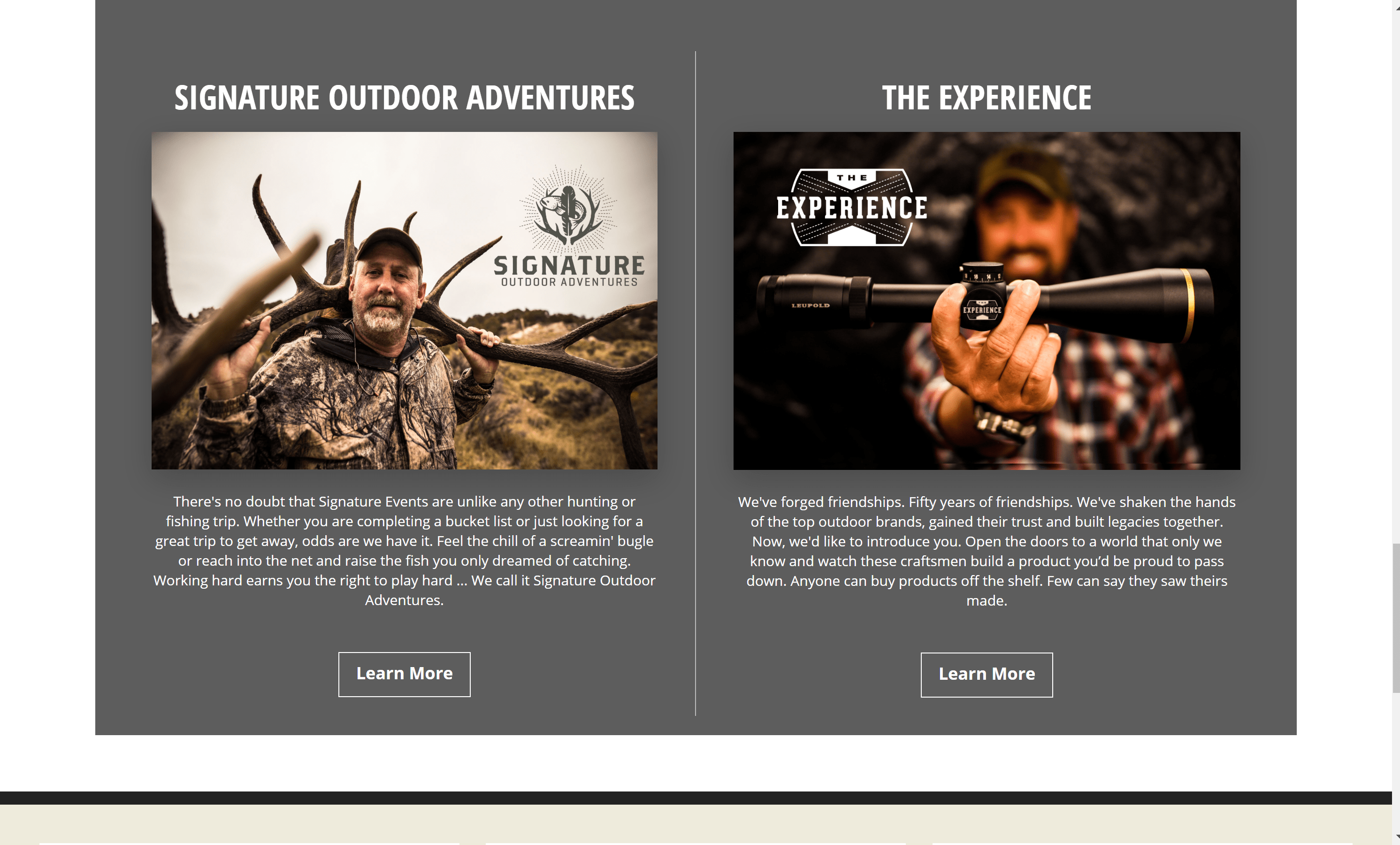The height and width of the screenshot is (845, 1400).
Task: Open the elk antler hunter photo
Action: [404, 300]
